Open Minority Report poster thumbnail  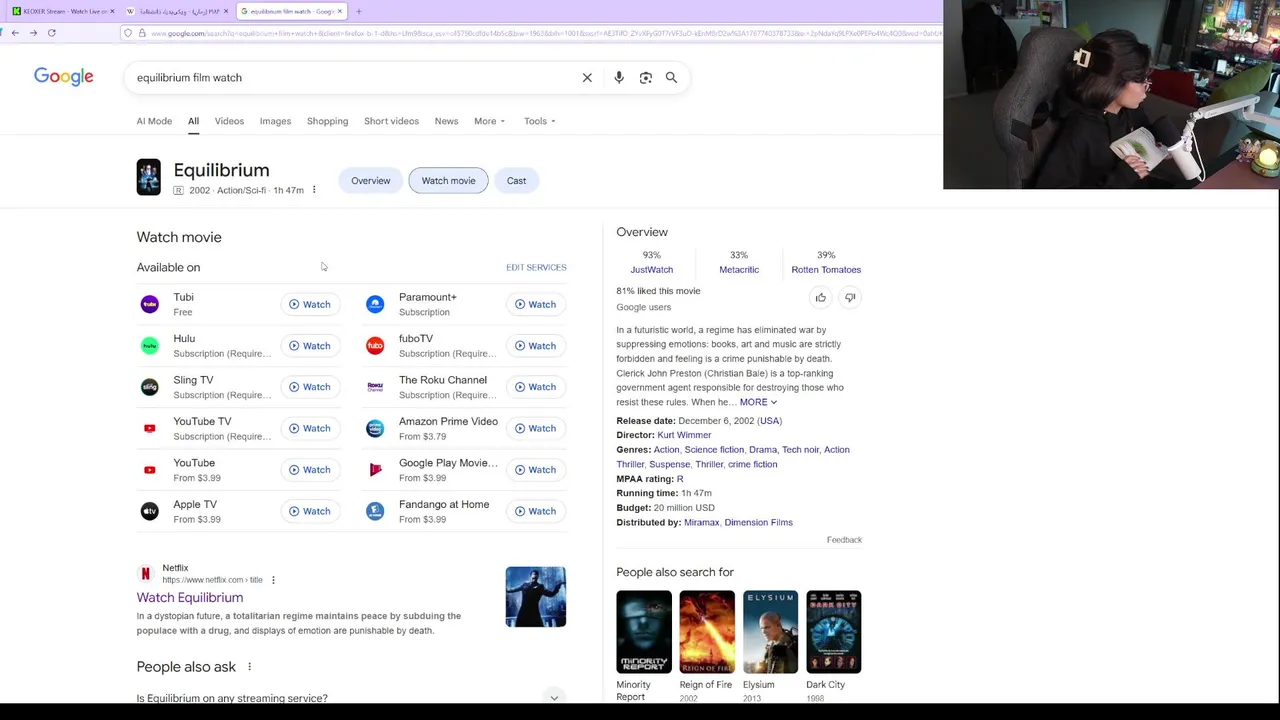(x=644, y=631)
